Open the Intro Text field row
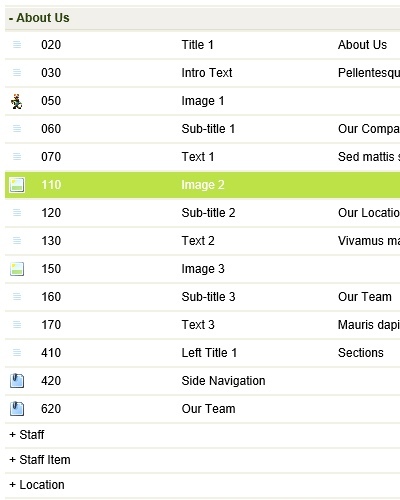Image resolution: width=400 pixels, height=500 pixels. [x=202, y=73]
